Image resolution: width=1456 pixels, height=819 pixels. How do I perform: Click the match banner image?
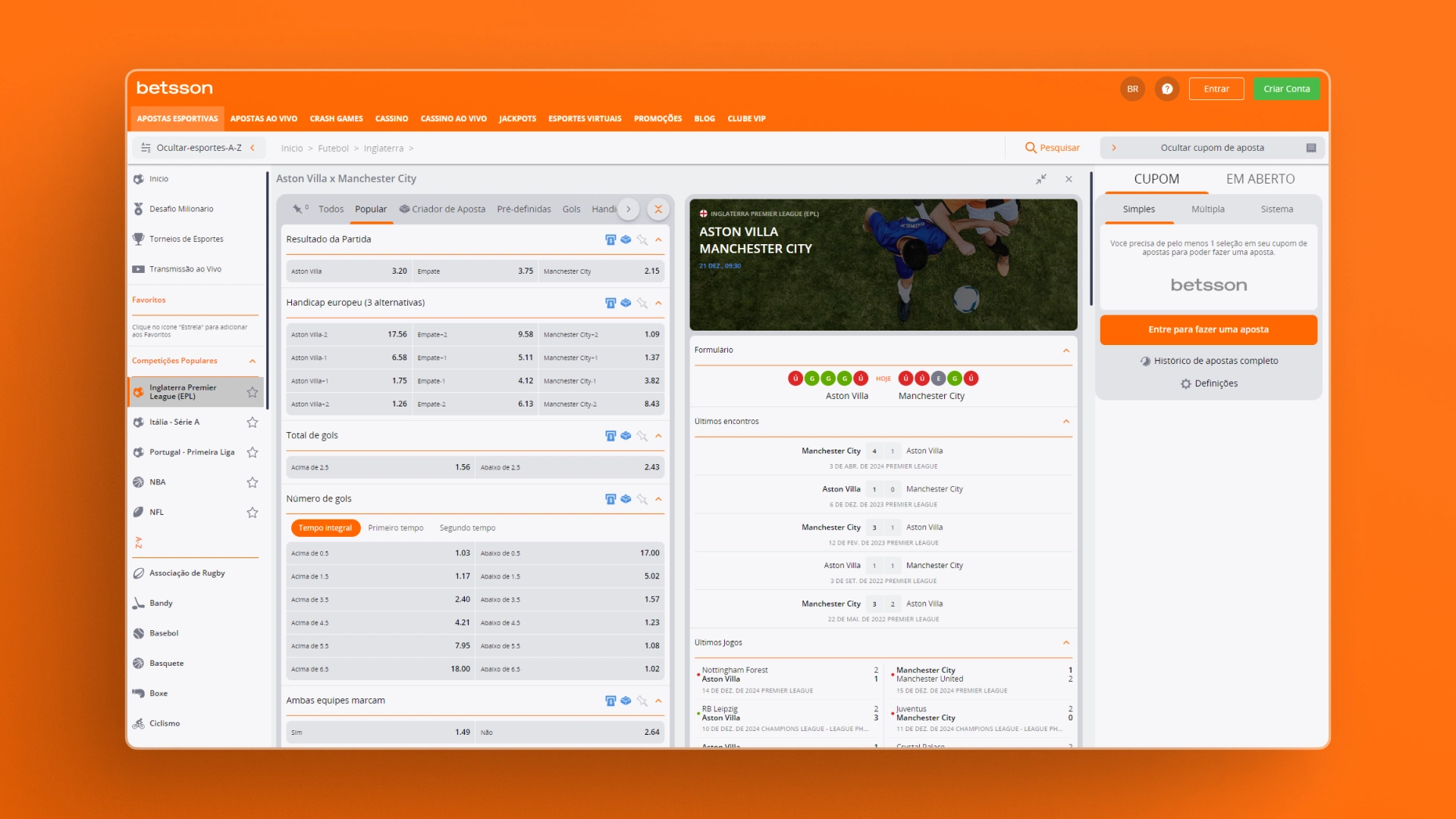883,265
